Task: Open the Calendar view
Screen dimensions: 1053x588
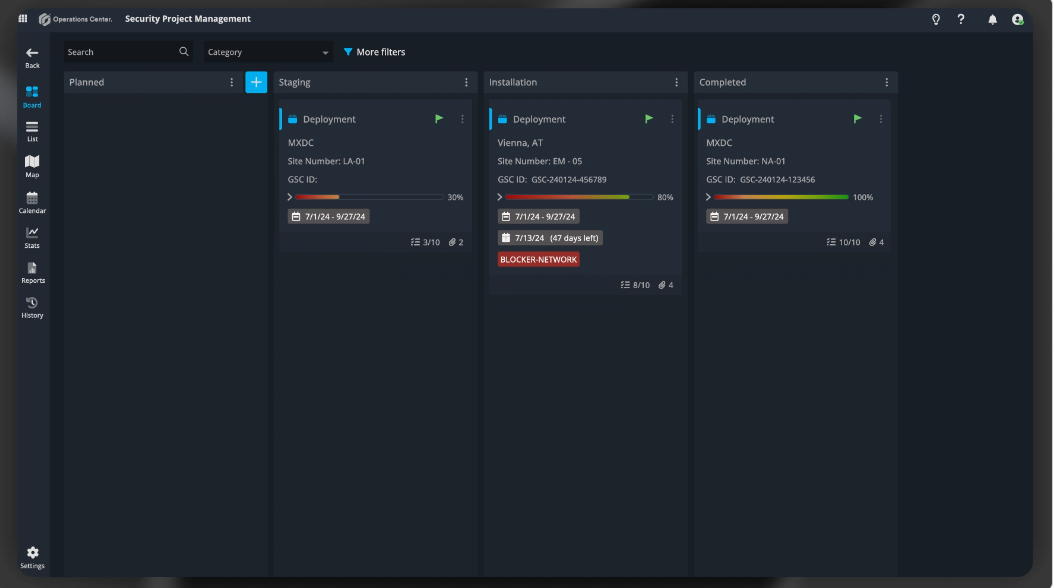Action: tap(32, 202)
